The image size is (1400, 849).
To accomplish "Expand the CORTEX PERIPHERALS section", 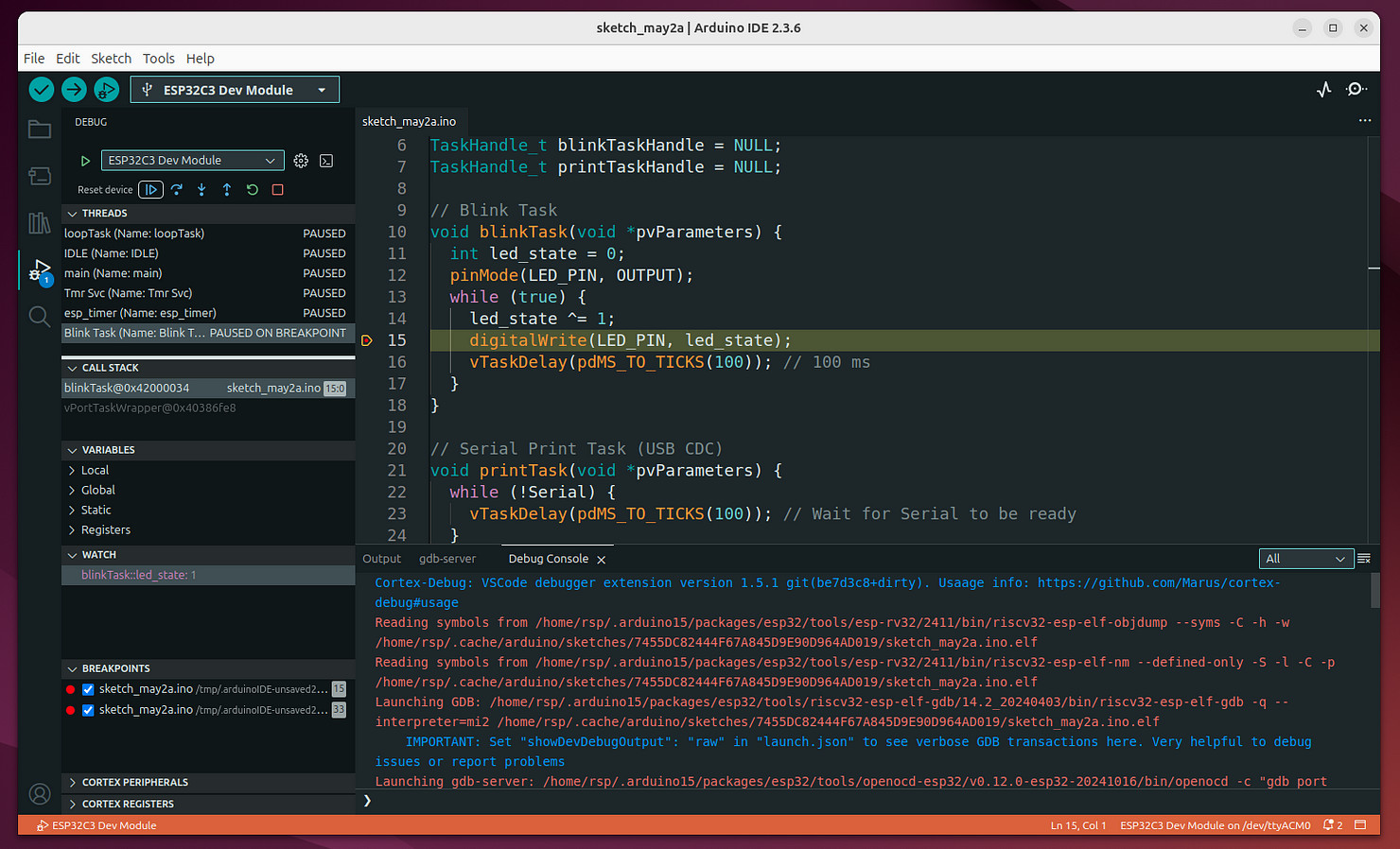I will (x=208, y=783).
